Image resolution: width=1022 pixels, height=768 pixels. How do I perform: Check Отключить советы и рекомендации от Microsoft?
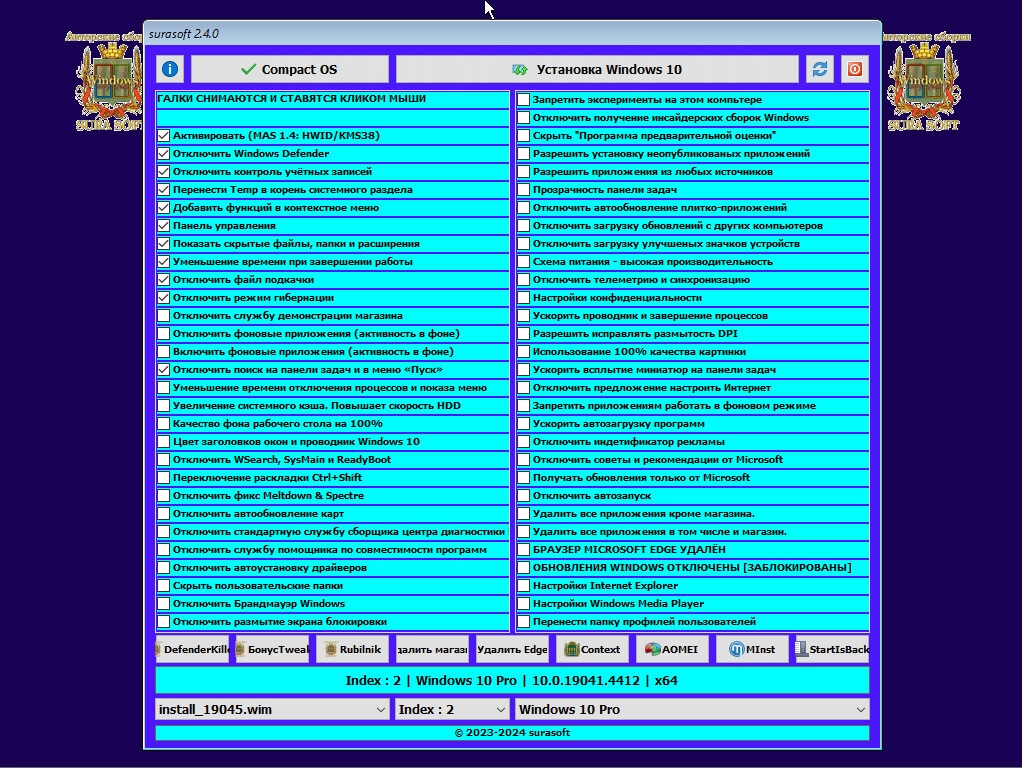[523, 460]
